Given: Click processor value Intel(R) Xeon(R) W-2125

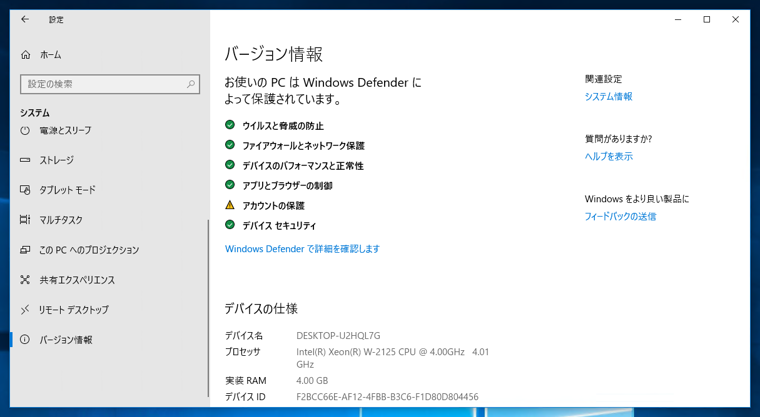Looking at the screenshot, I should click(393, 358).
